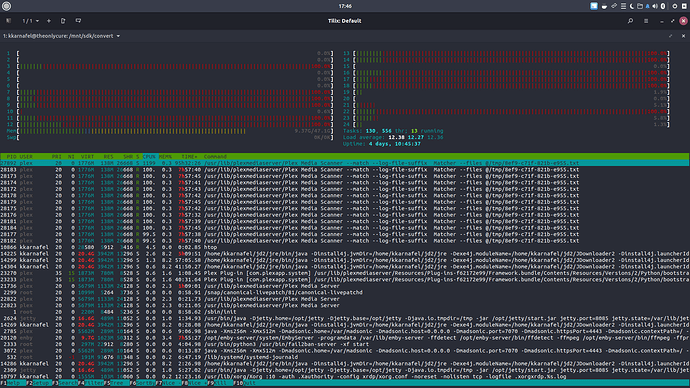Sort by the Command column header
Screen dimensions: 690x388
click(215, 157)
